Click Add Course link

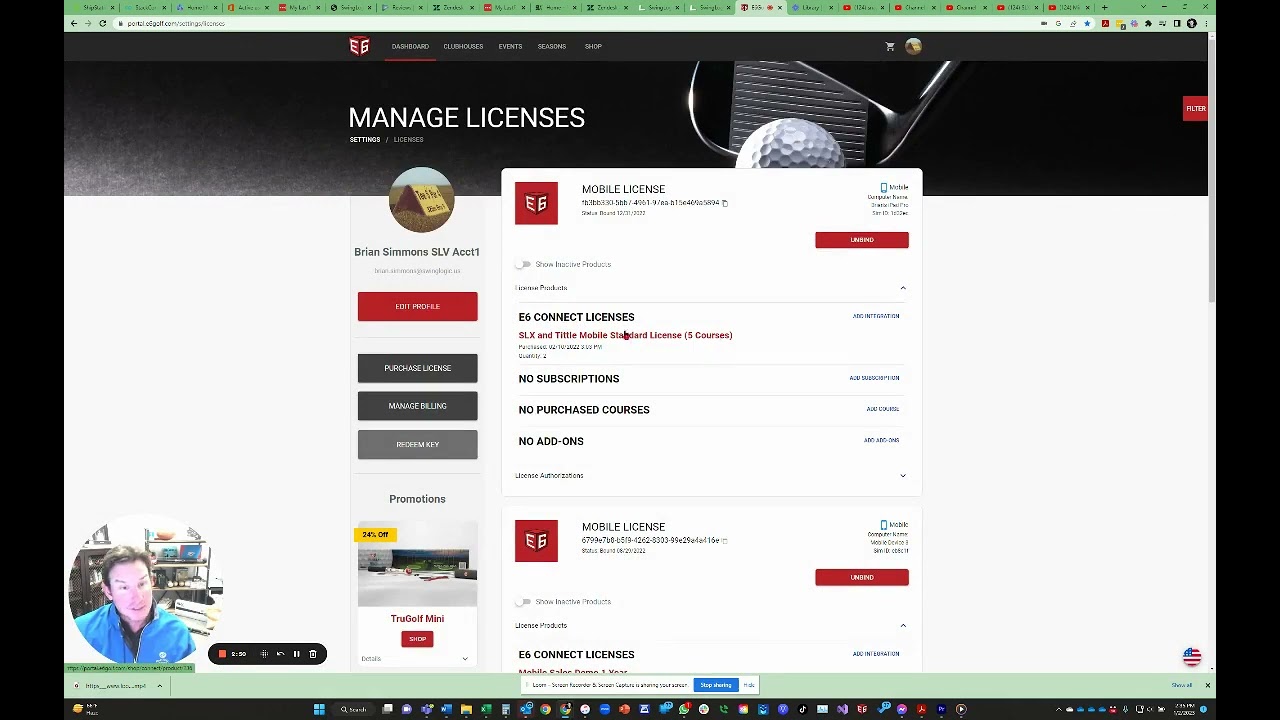[883, 409]
